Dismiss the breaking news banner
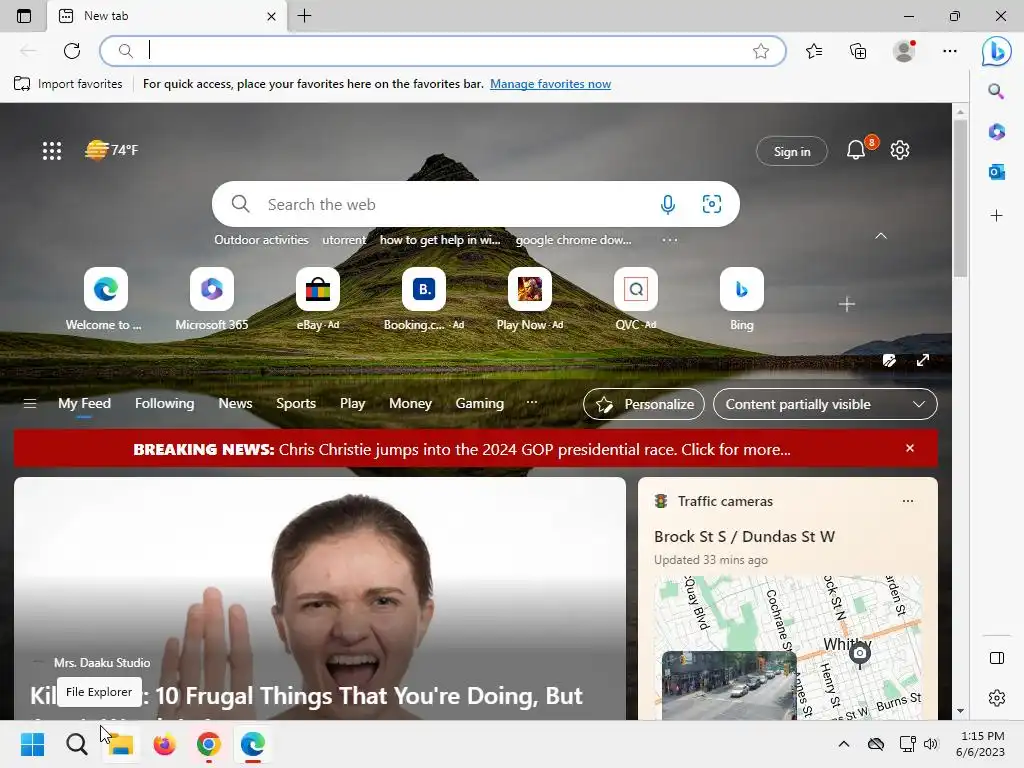 pyautogui.click(x=910, y=448)
